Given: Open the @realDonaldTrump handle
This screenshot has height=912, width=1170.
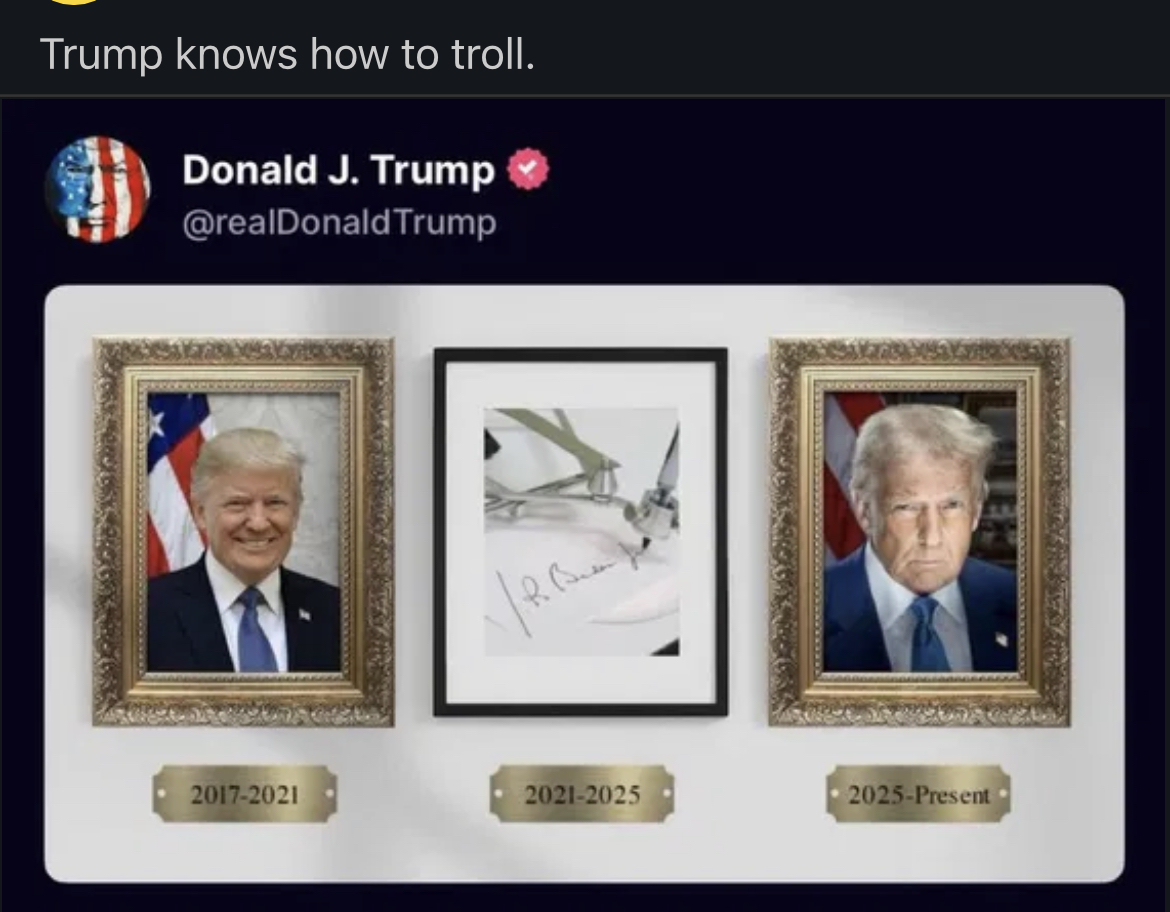Looking at the screenshot, I should 340,222.
